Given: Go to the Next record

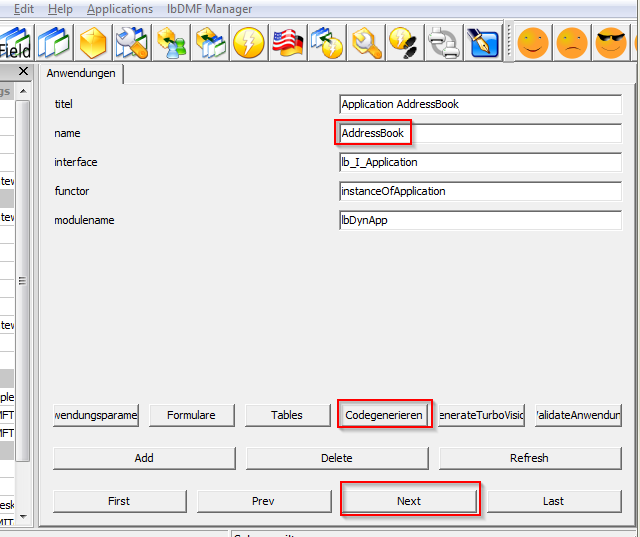Looking at the screenshot, I should tap(410, 501).
